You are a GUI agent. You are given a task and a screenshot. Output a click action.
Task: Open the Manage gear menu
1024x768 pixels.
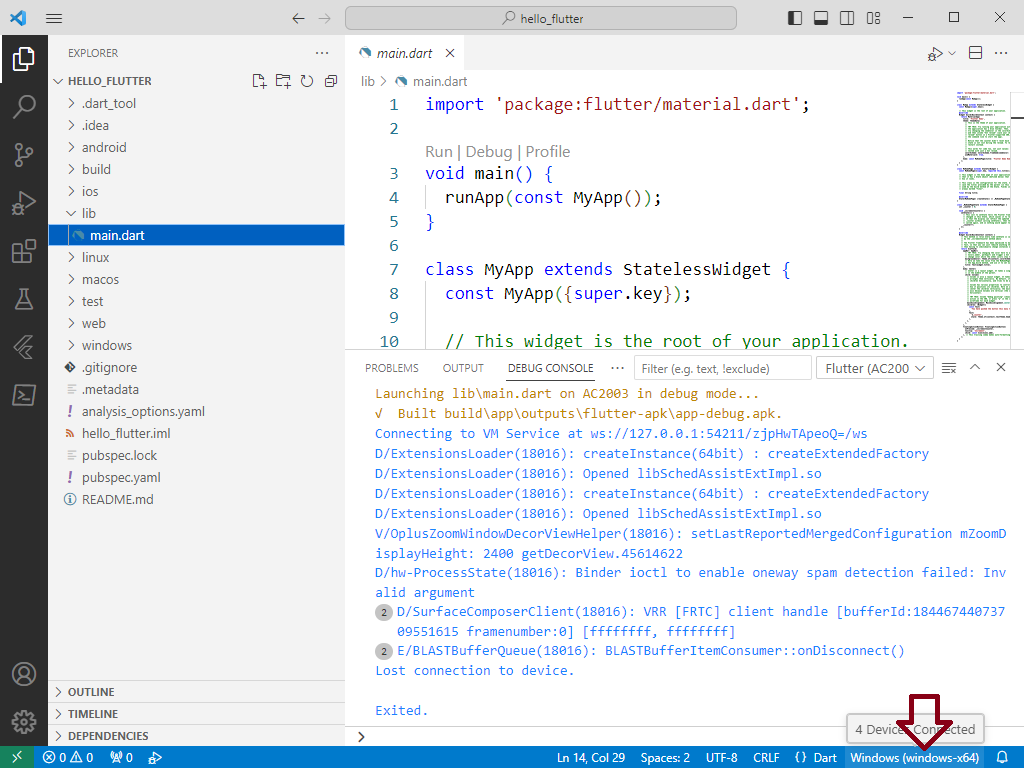[x=24, y=722]
